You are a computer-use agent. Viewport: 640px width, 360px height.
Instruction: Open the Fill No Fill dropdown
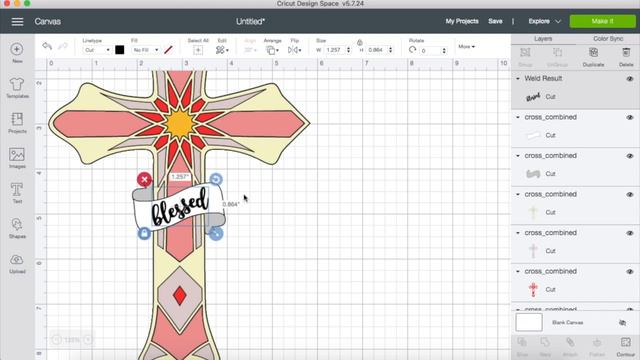(x=146, y=50)
